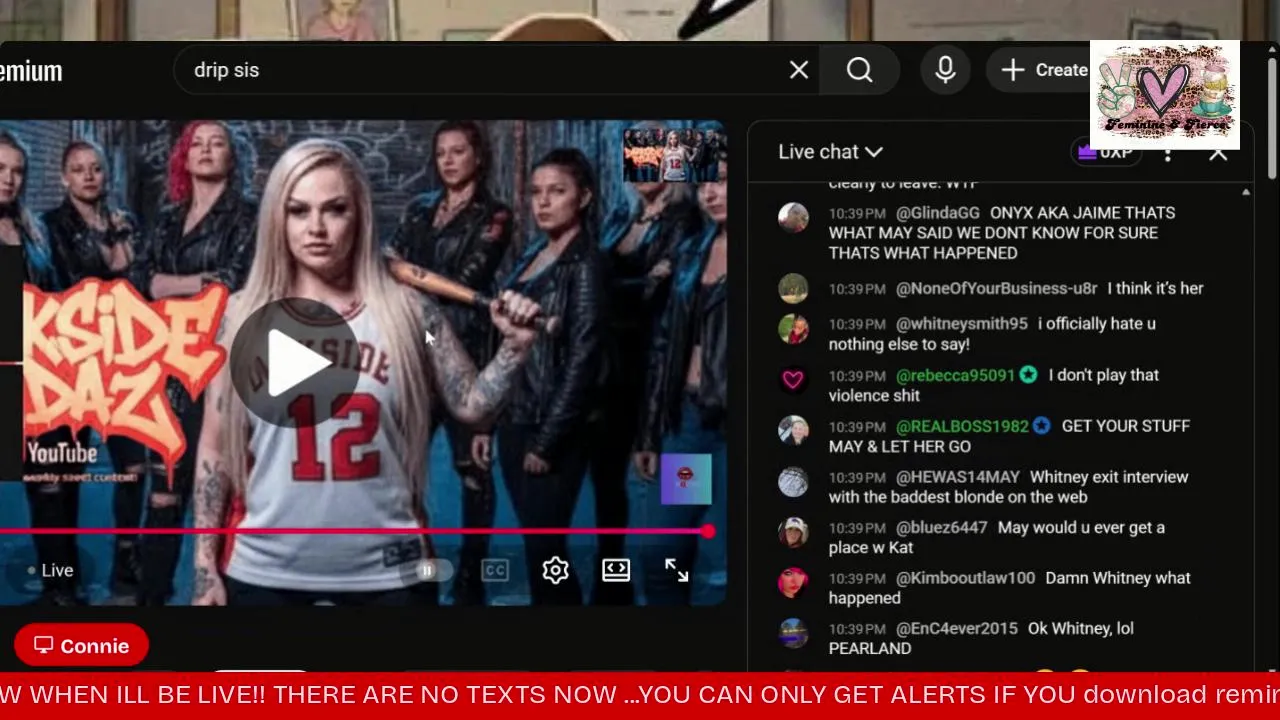The image size is (1280, 720).
Task: Click the small channel thumbnail overlay on video
Action: pyautogui.click(x=673, y=156)
